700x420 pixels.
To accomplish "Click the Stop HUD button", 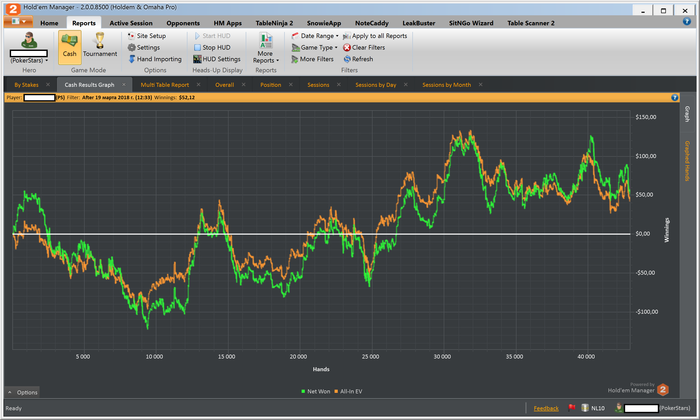I will pyautogui.click(x=214, y=47).
